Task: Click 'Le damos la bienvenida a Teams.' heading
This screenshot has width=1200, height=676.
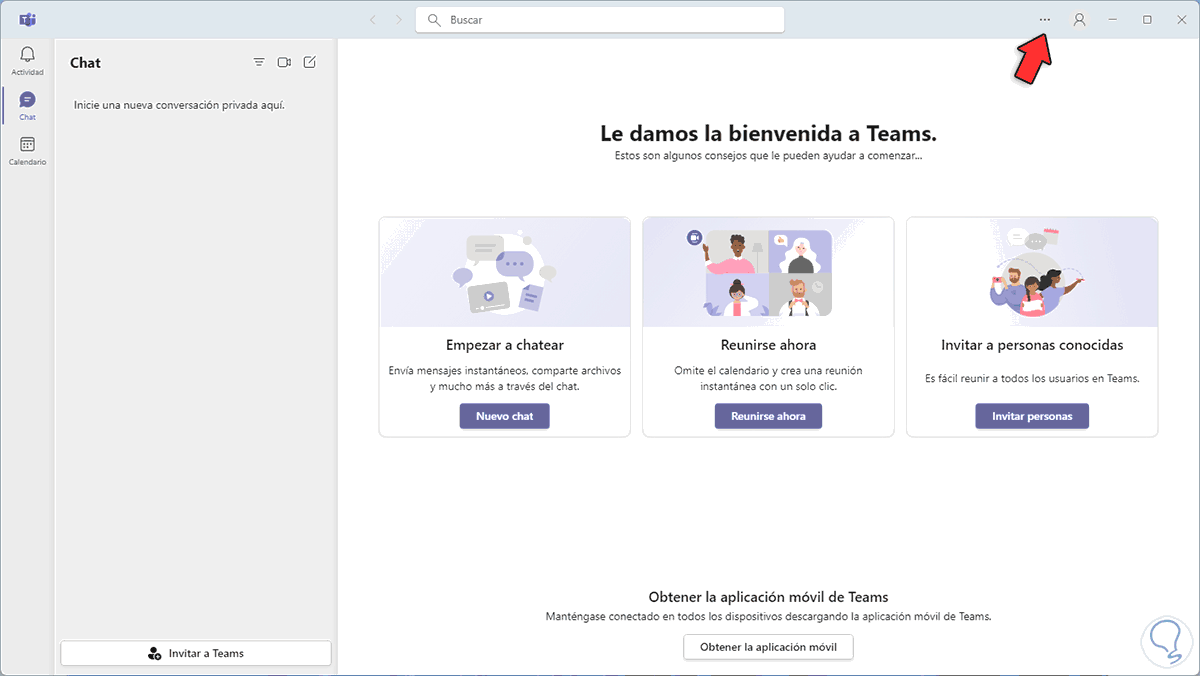Action: coord(768,133)
